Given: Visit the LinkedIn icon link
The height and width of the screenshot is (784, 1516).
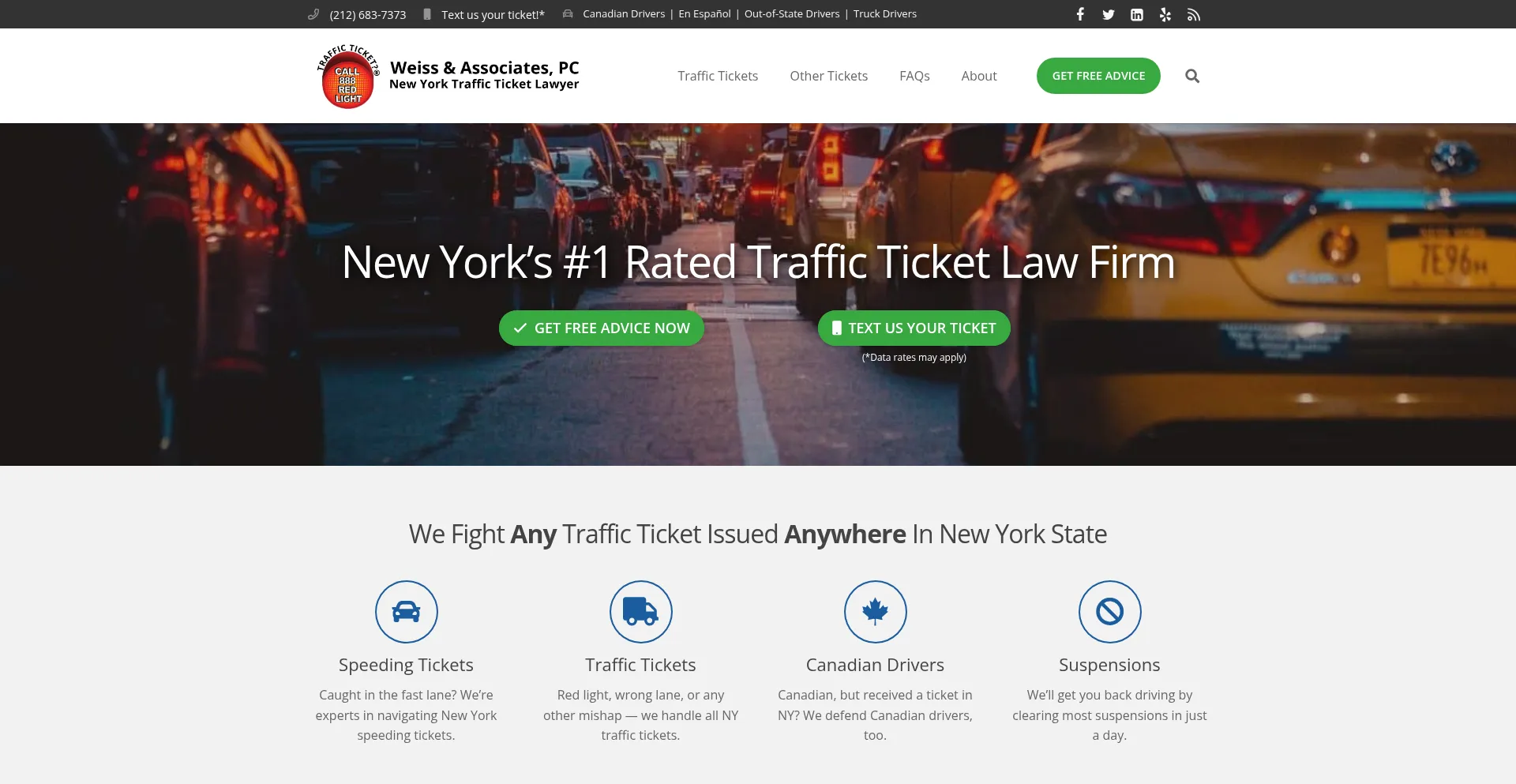Looking at the screenshot, I should 1137,14.
